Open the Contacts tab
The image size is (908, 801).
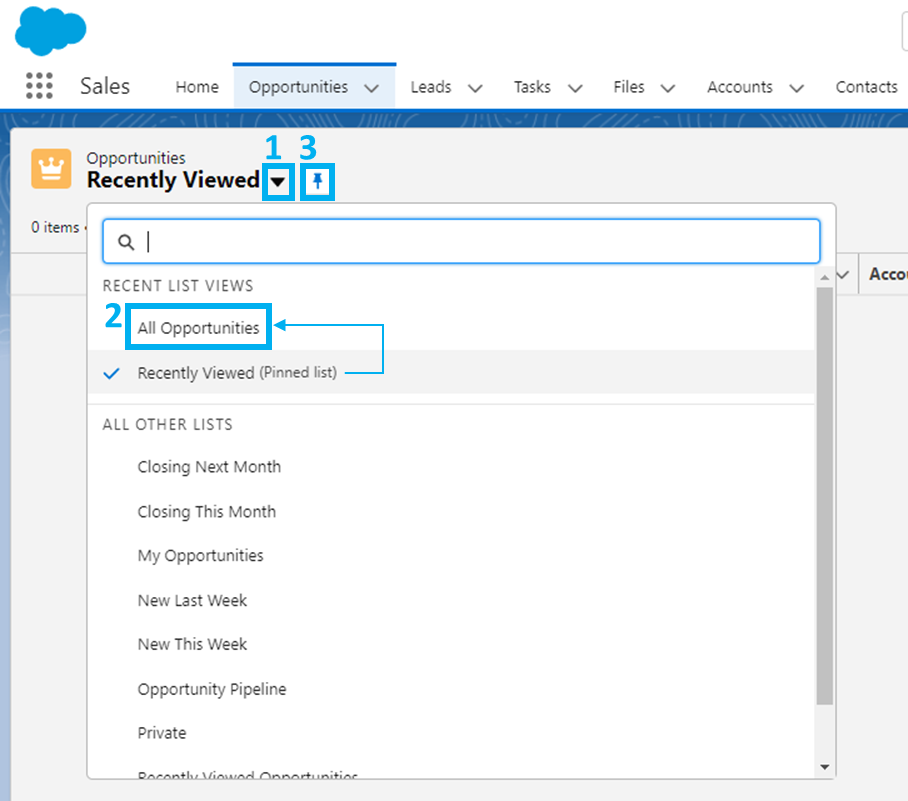(x=866, y=87)
